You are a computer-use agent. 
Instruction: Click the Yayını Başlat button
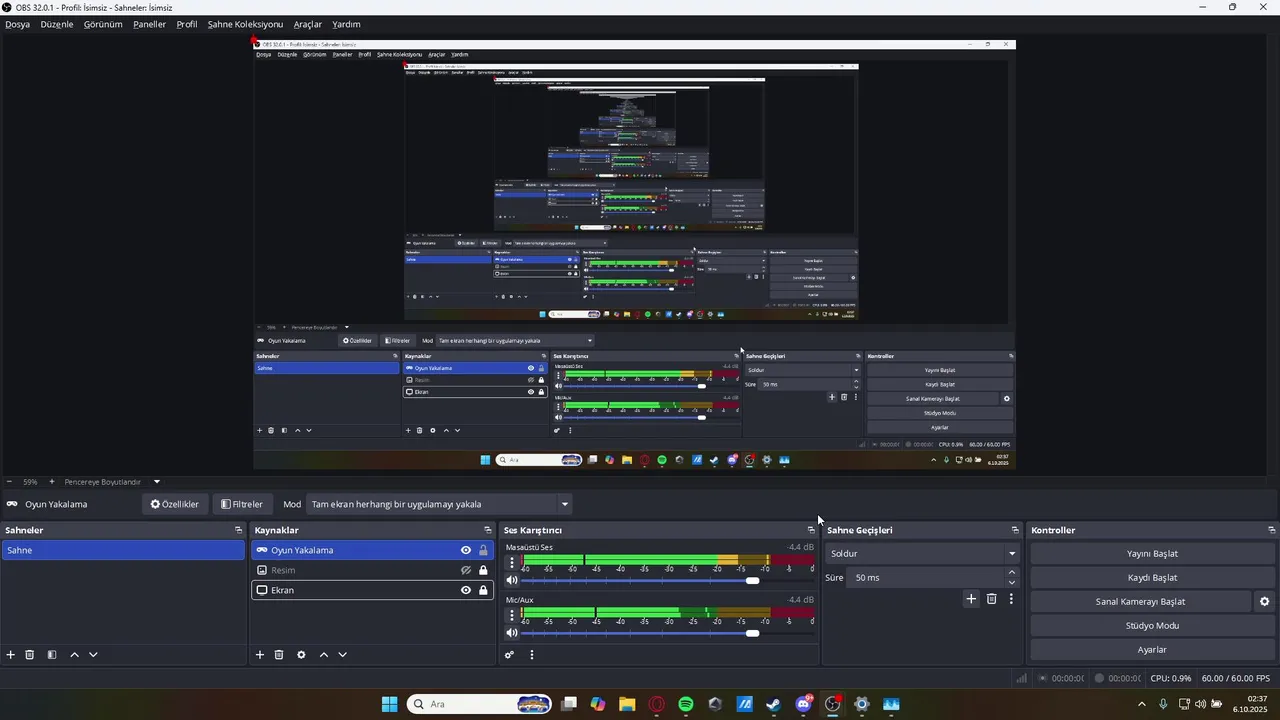(x=1152, y=554)
